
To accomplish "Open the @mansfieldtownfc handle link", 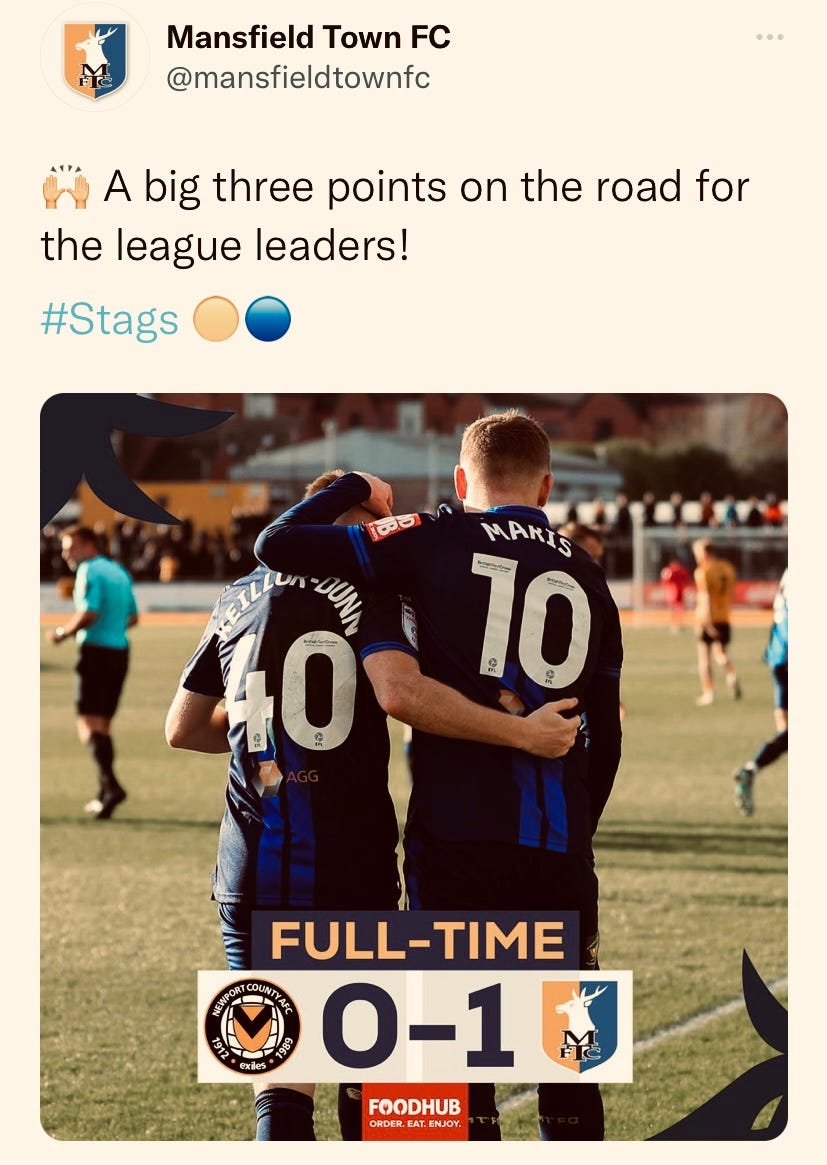I will [298, 78].
